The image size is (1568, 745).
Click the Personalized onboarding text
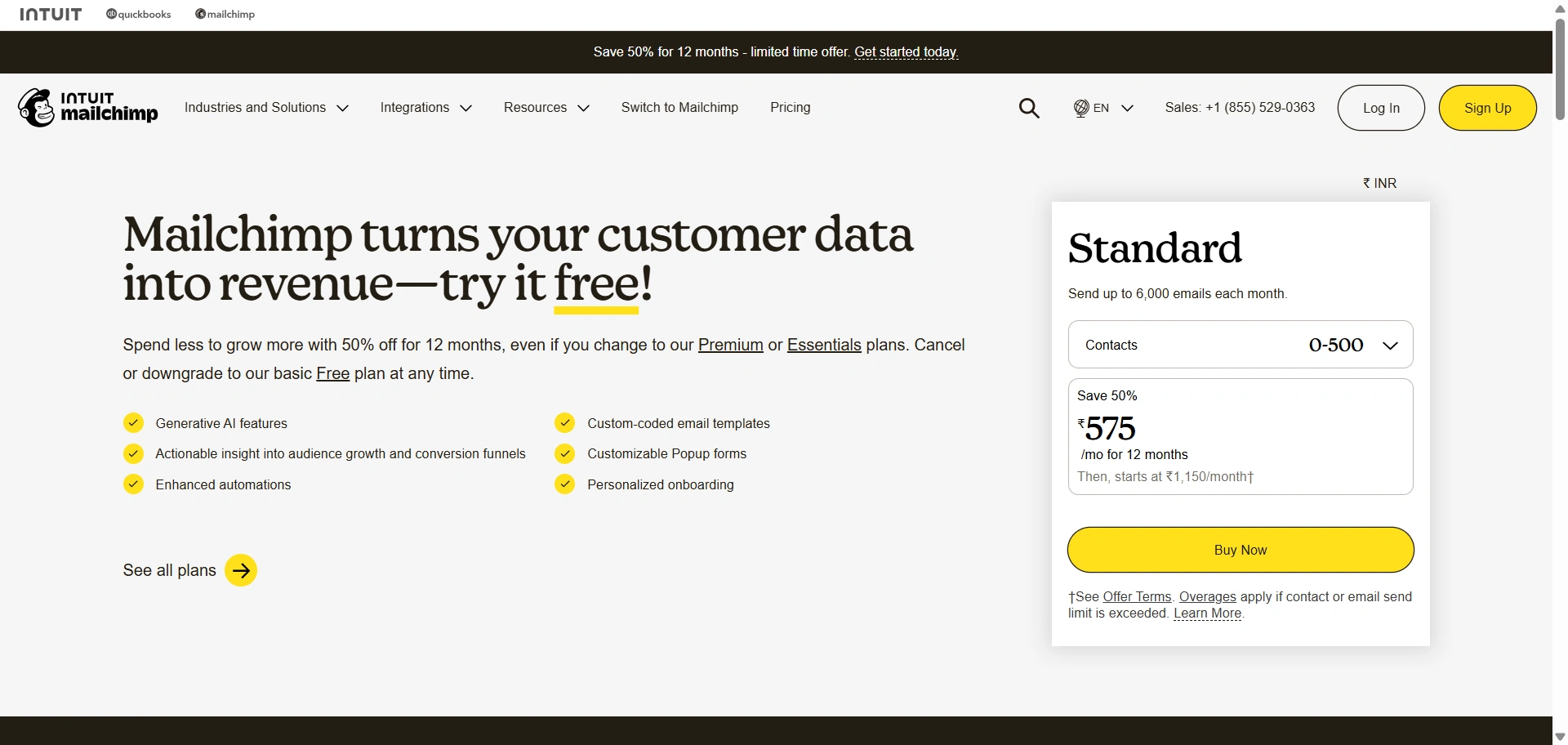click(661, 484)
